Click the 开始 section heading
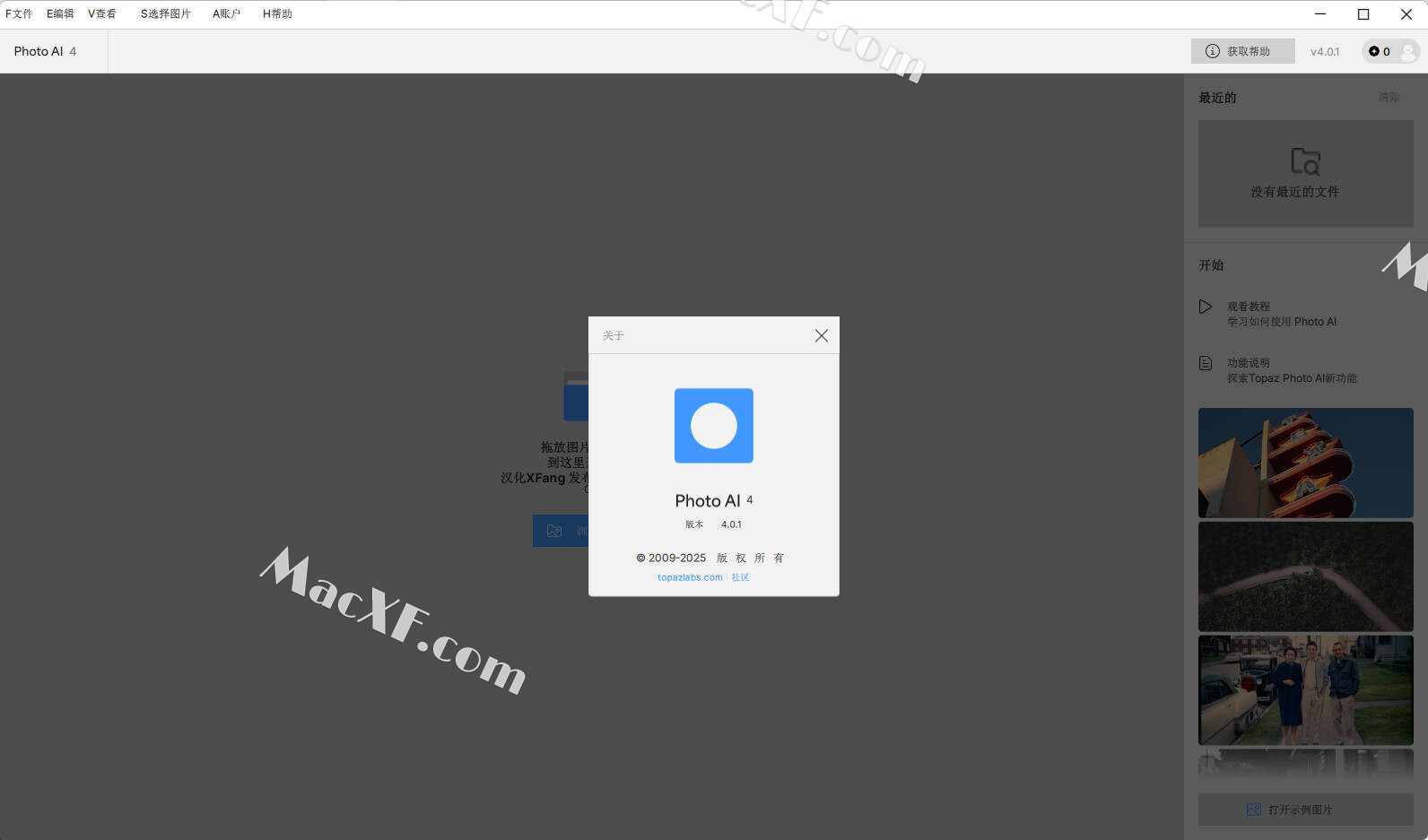 point(1211,265)
